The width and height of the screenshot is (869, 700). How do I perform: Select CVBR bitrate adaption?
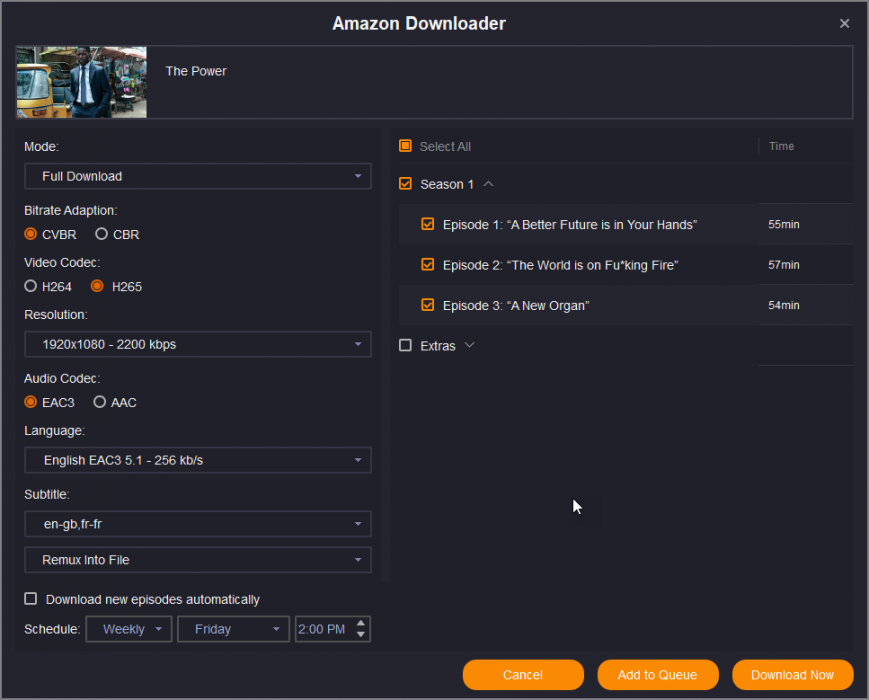pos(50,234)
